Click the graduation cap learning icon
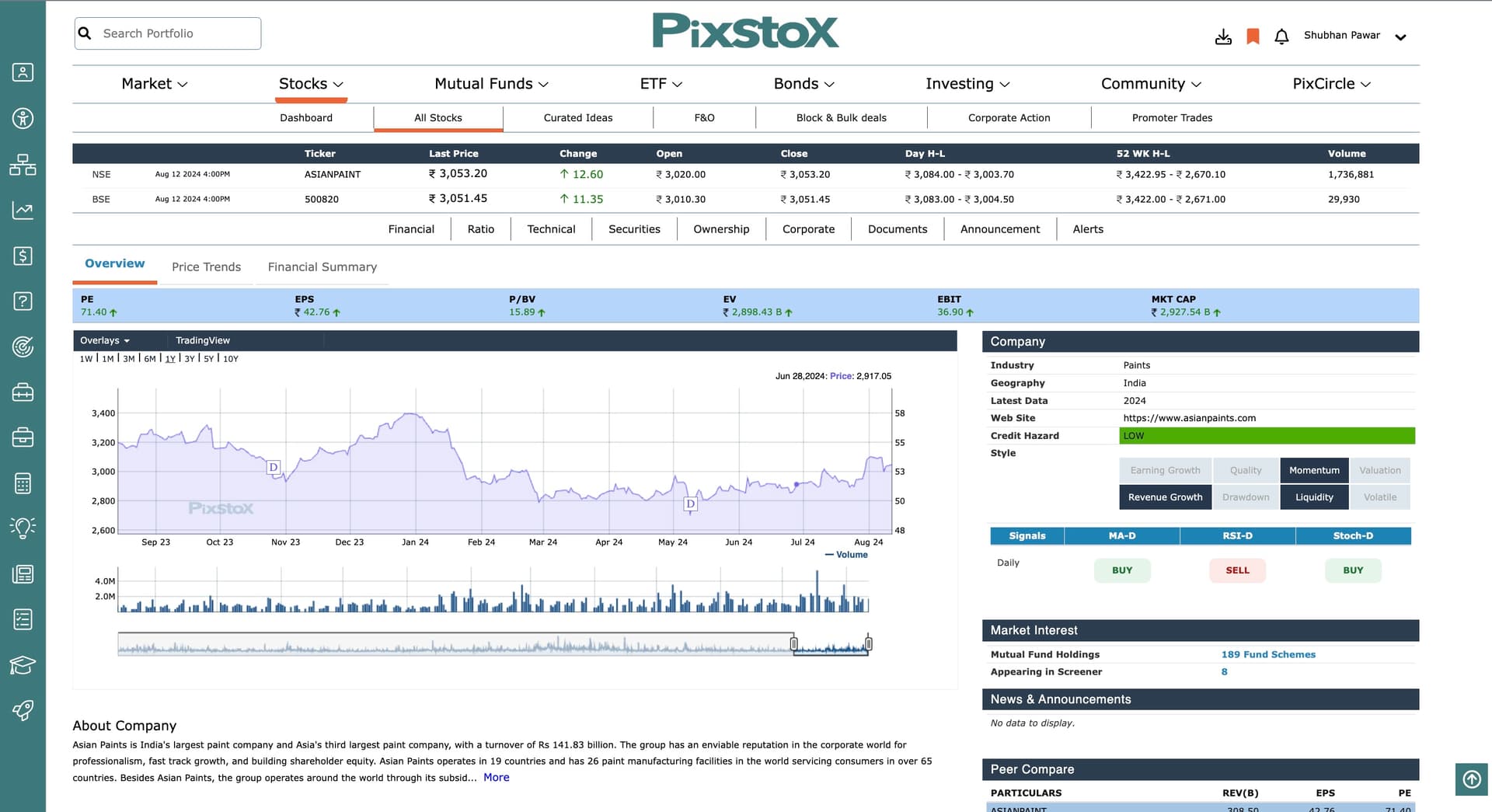 point(23,665)
